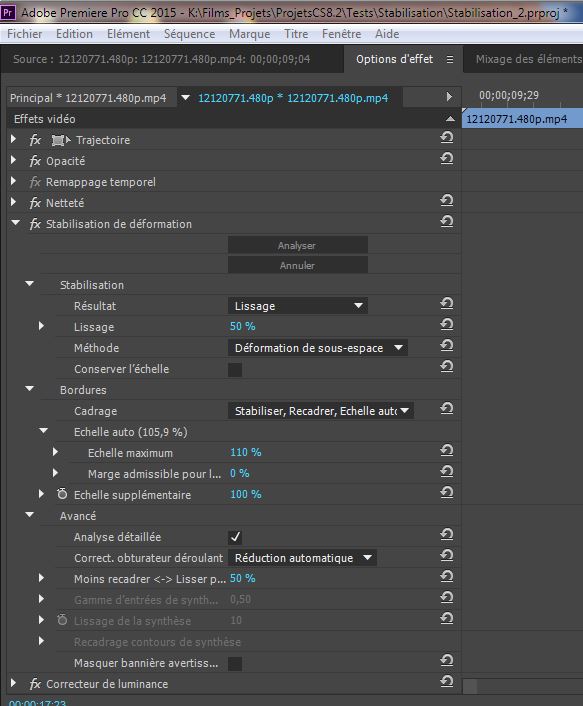
Task: Toggle fx for Correcteur de luminance
Action: click(35, 684)
